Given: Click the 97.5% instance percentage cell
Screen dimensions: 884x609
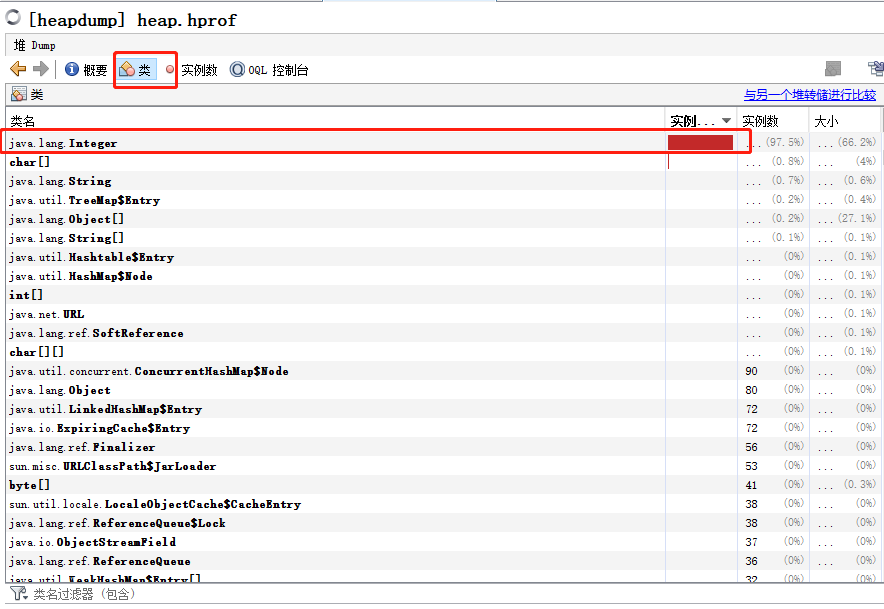Looking at the screenshot, I should (773, 142).
